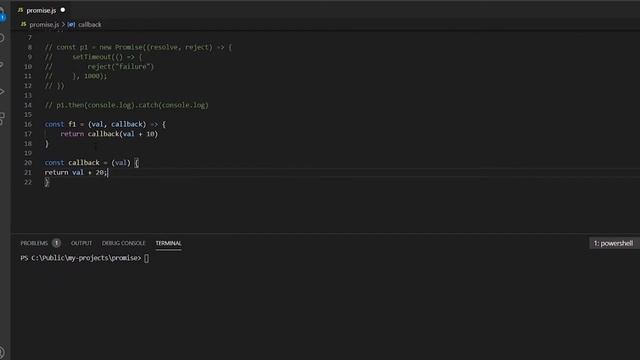Screen dimensions: 640x360
Task: Click the JS file icon in the promise.js tab
Action: click(20, 10)
